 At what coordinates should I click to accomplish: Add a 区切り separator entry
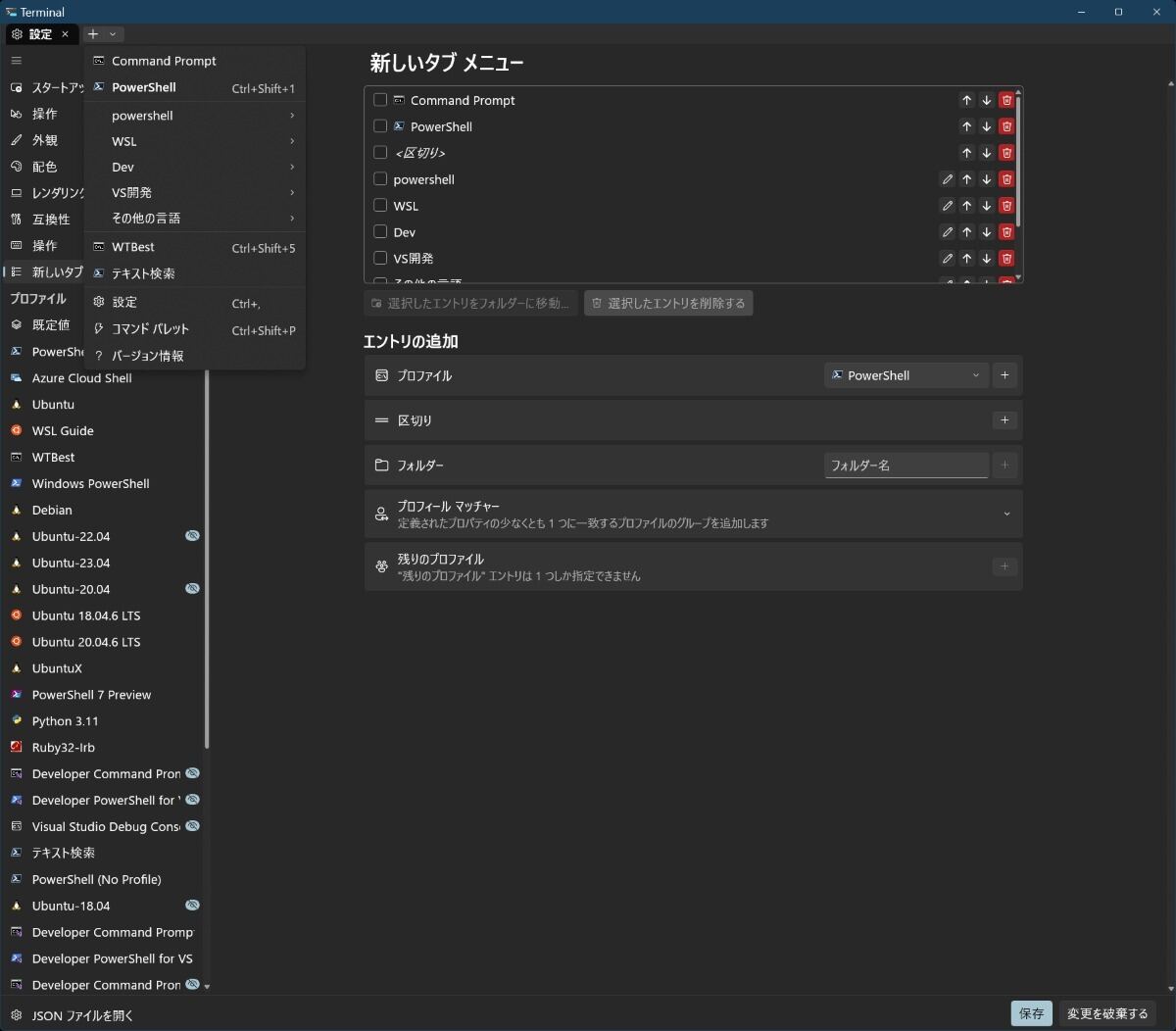[x=1004, y=420]
